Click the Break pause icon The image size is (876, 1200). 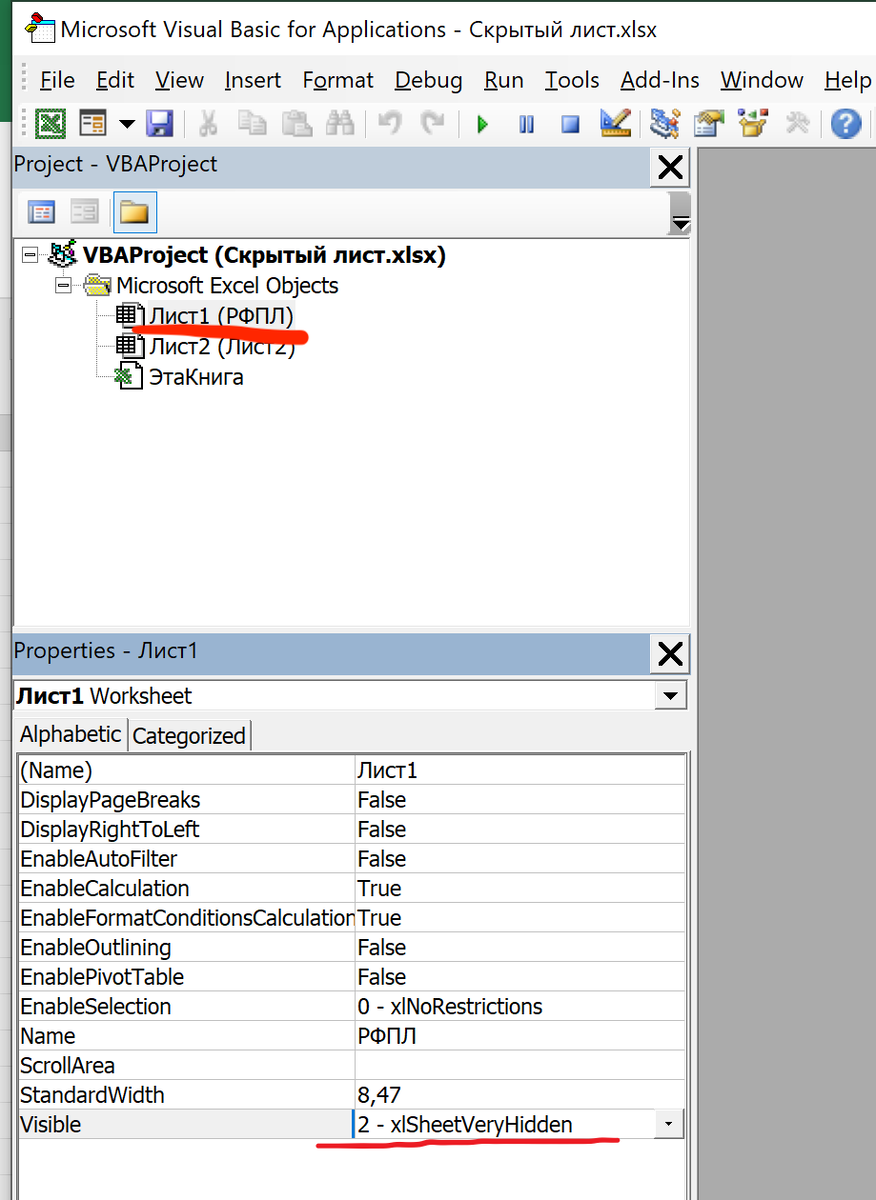526,125
